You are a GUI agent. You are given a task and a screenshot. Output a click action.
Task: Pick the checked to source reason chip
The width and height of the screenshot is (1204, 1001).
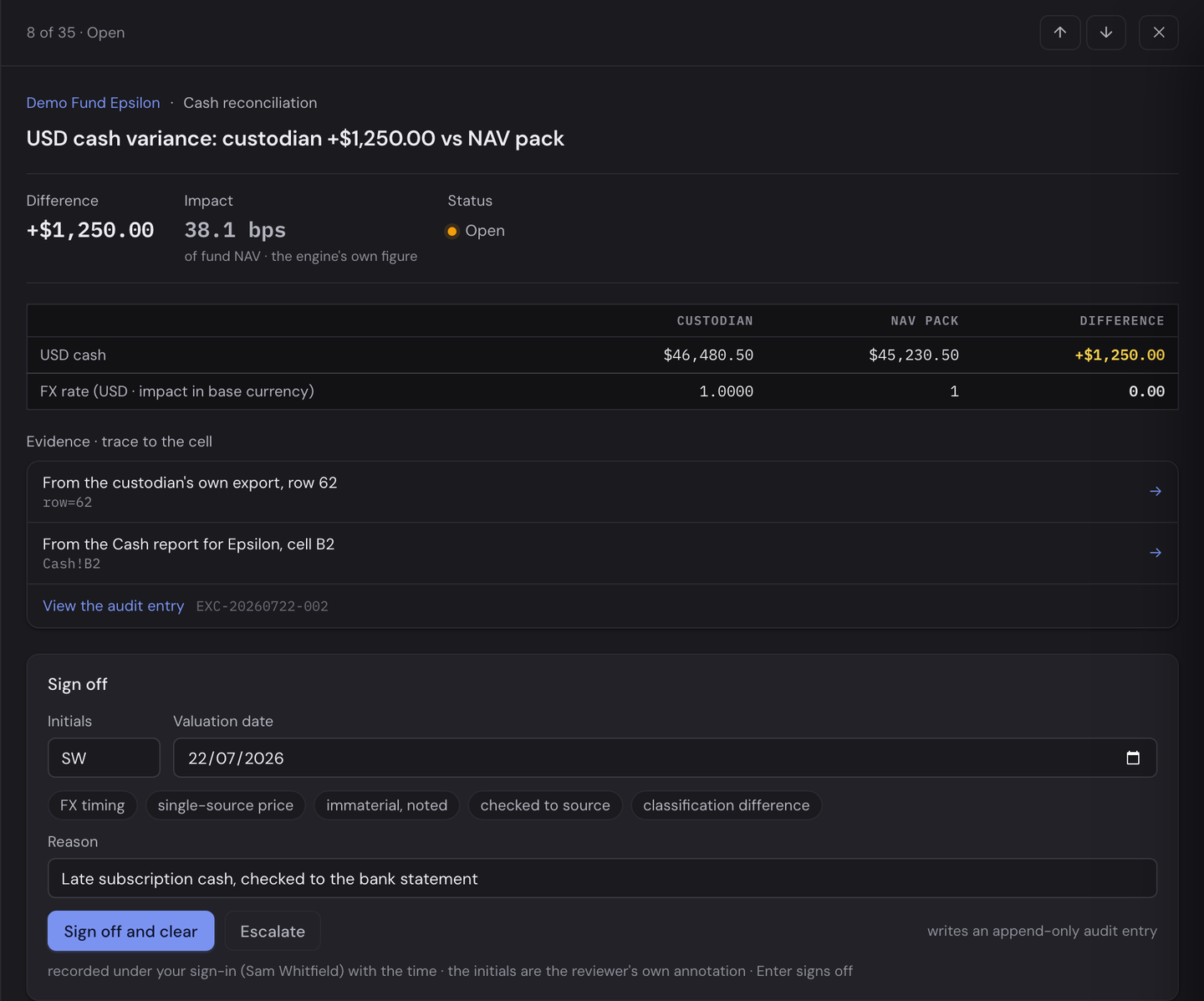pyautogui.click(x=545, y=805)
